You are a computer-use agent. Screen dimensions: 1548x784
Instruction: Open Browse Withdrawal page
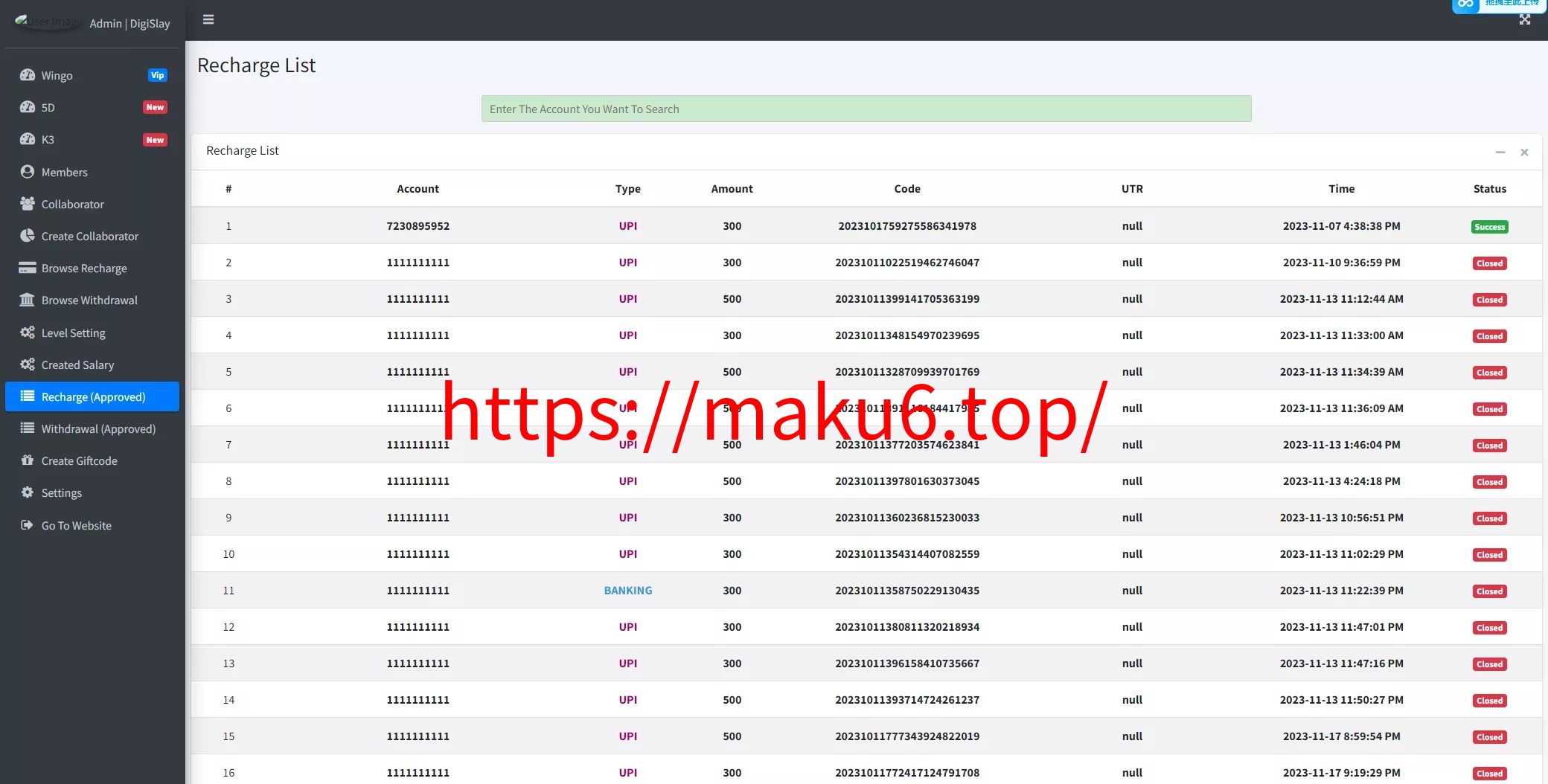tap(92, 300)
